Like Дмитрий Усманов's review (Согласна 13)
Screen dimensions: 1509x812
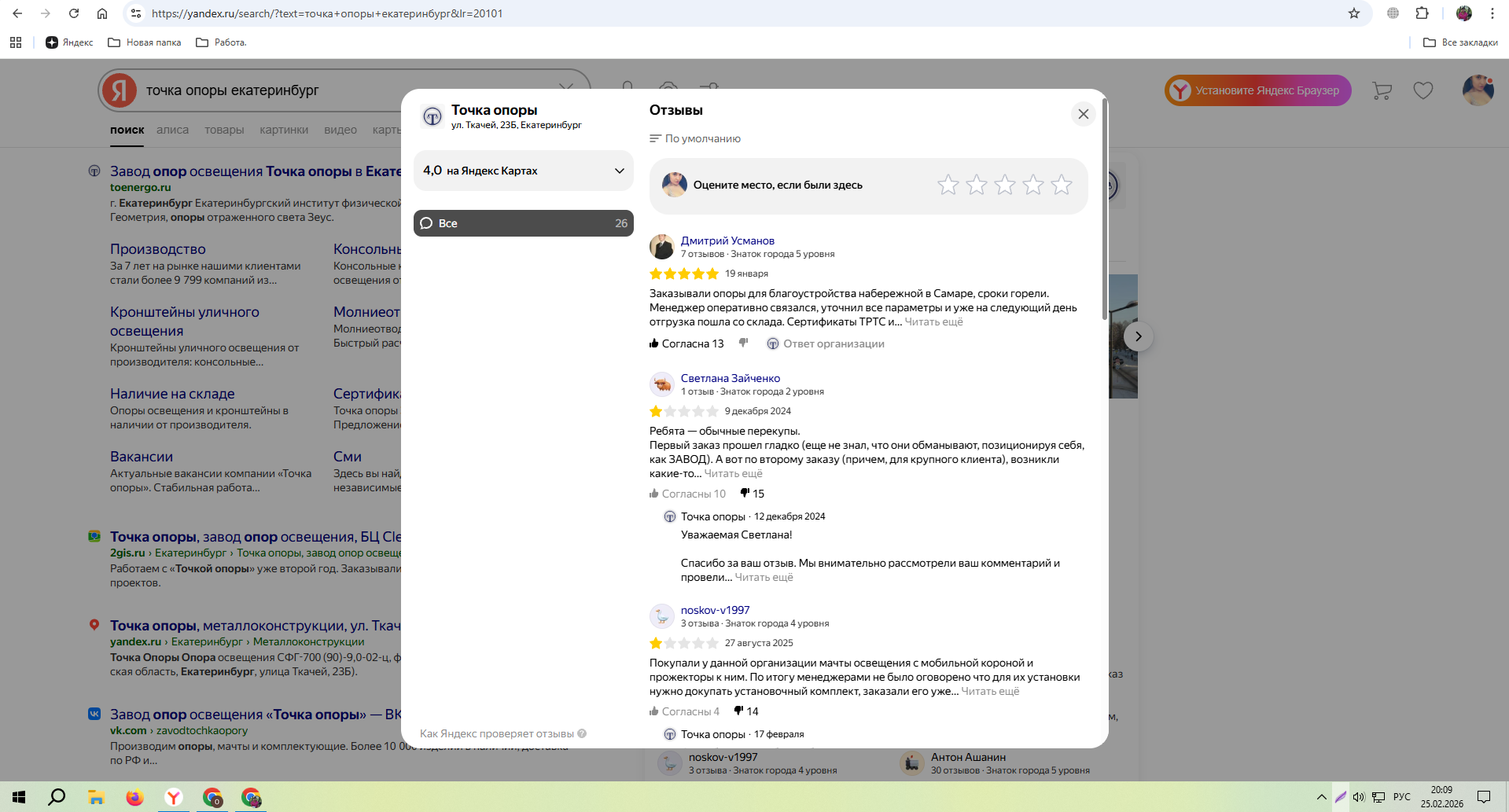pos(686,344)
